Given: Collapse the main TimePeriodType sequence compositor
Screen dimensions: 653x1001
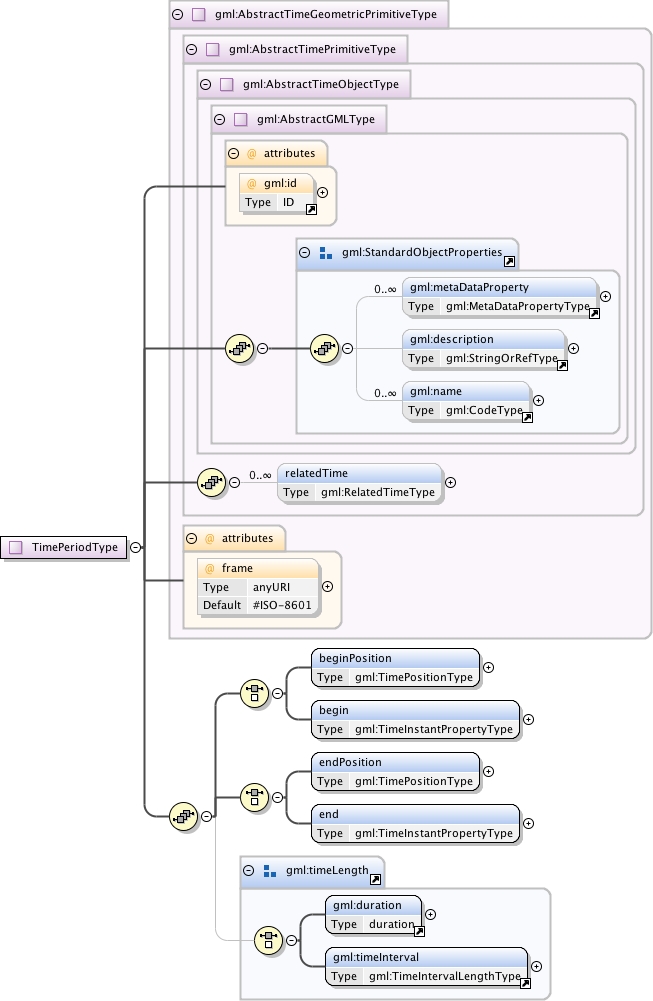Looking at the screenshot, I should coord(206,817).
